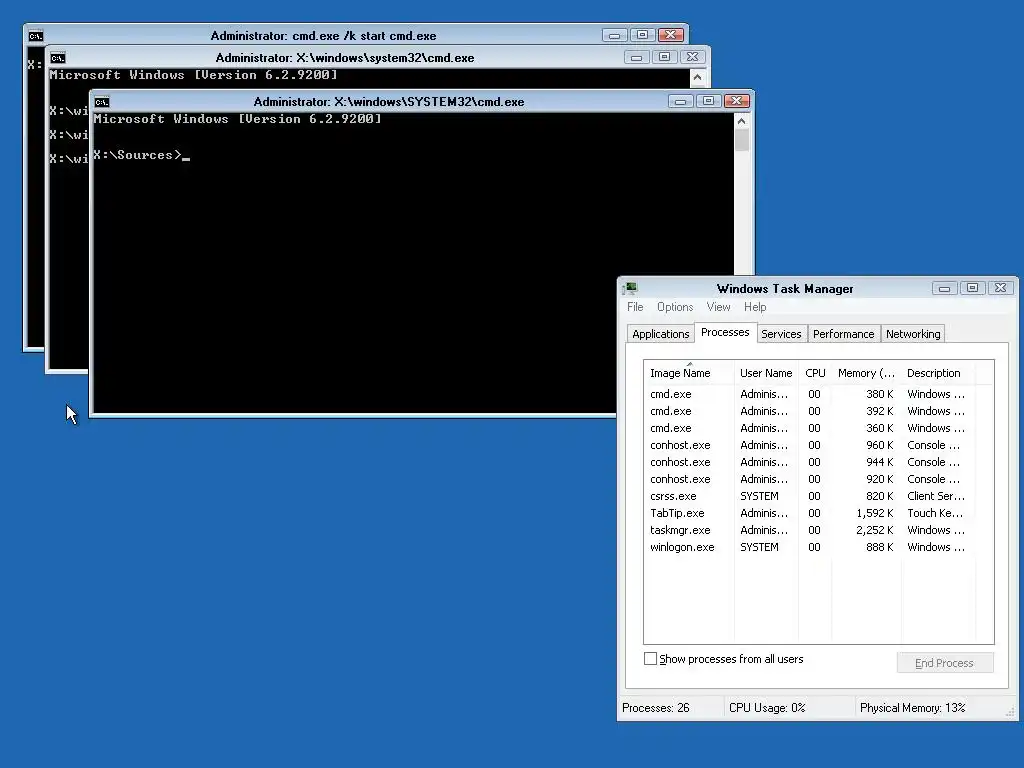Sort by Image Name column header
Image resolution: width=1024 pixels, height=768 pixels.
click(689, 373)
